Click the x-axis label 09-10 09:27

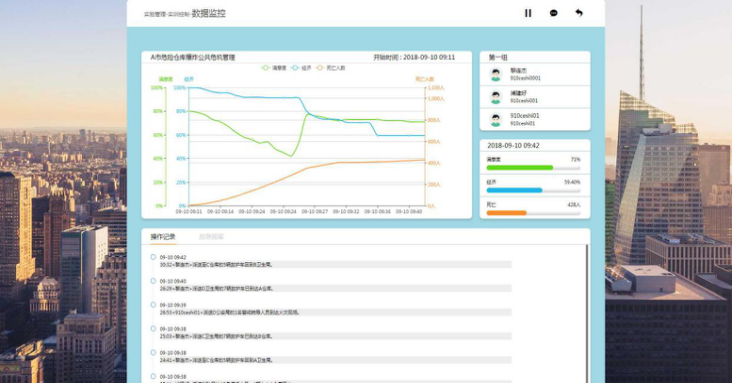pyautogui.click(x=315, y=212)
